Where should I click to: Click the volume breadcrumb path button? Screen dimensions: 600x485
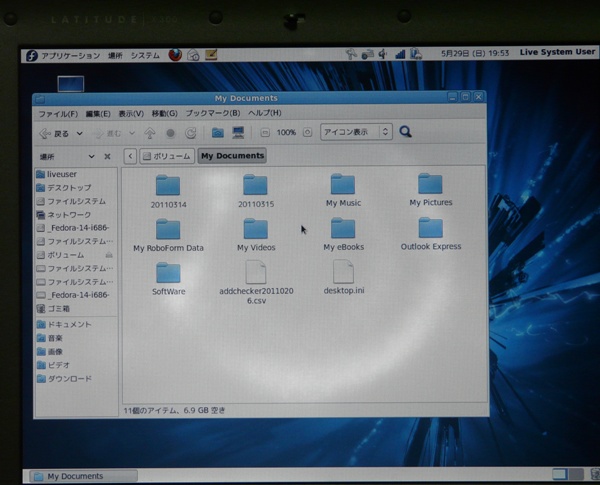tap(166, 156)
